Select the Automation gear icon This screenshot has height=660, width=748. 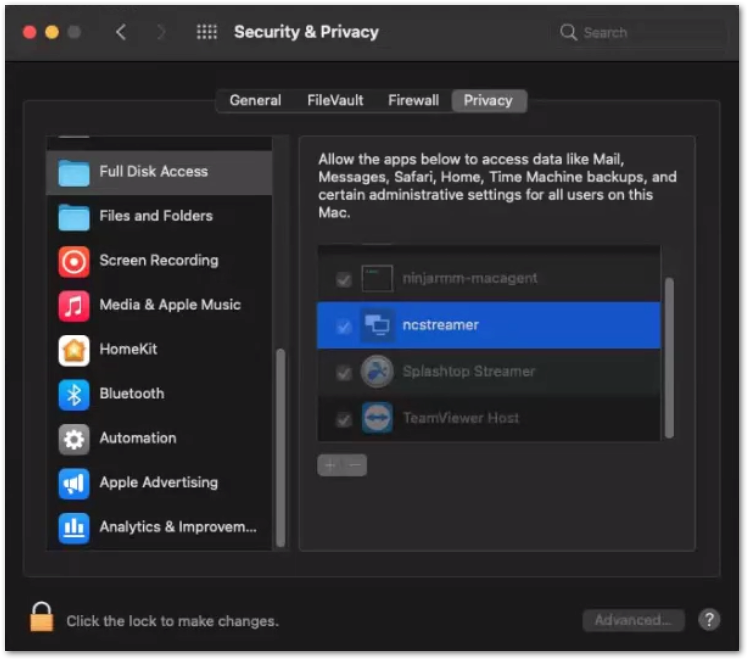click(74, 439)
